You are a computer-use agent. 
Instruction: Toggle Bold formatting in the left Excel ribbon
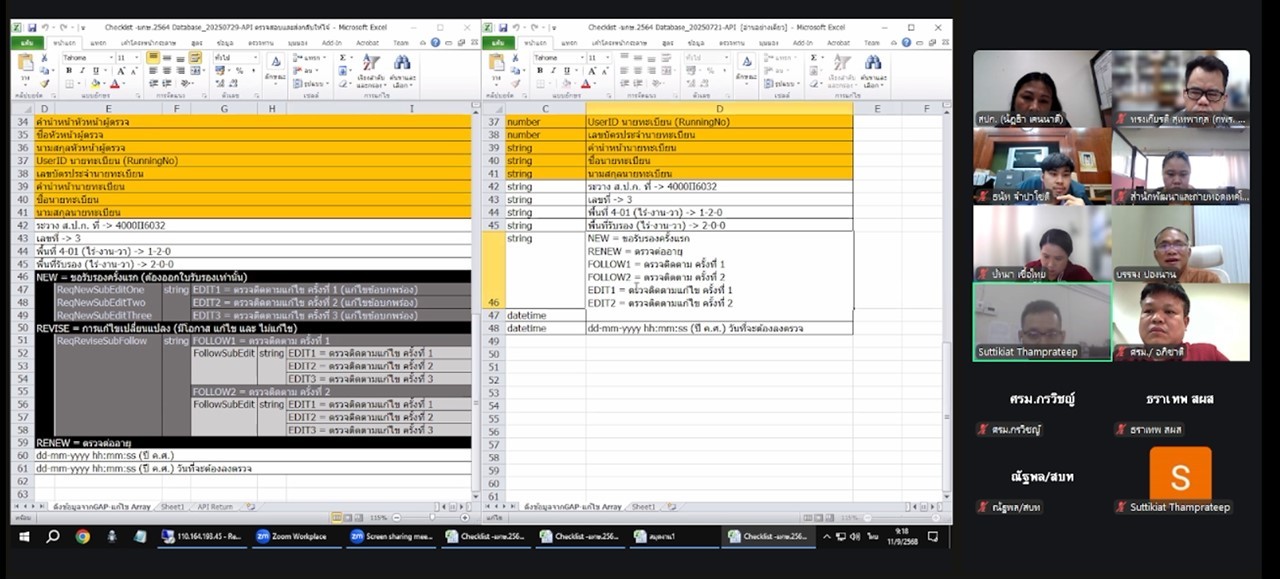68,71
